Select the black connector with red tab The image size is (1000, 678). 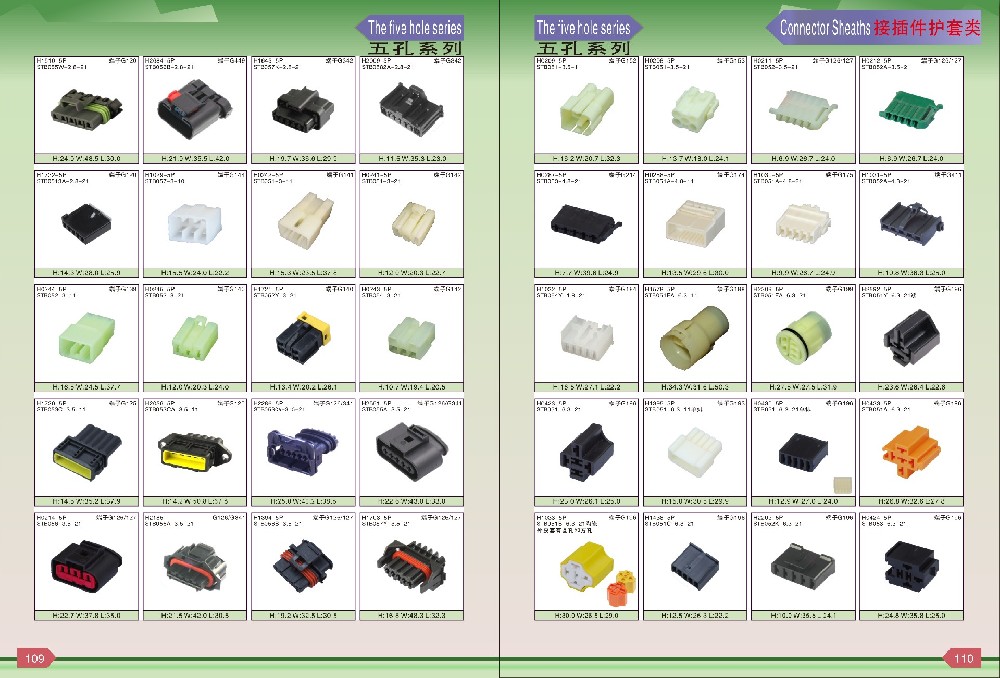coord(194,109)
